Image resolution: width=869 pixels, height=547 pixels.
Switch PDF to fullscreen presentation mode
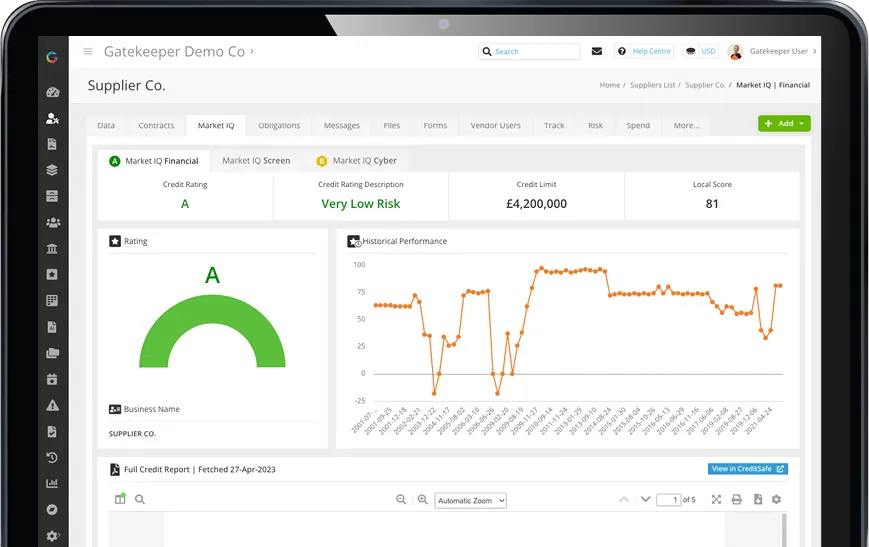point(716,500)
